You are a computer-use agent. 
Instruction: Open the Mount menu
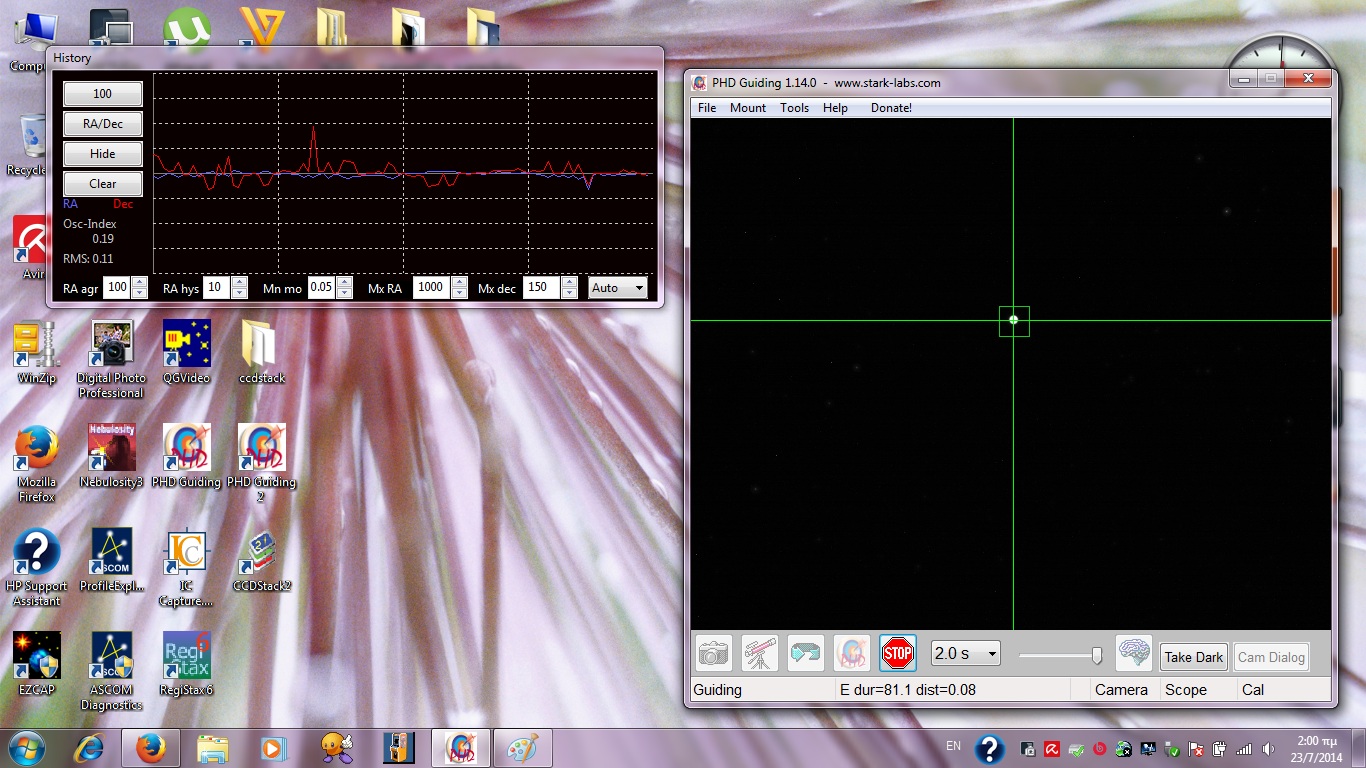click(x=748, y=108)
